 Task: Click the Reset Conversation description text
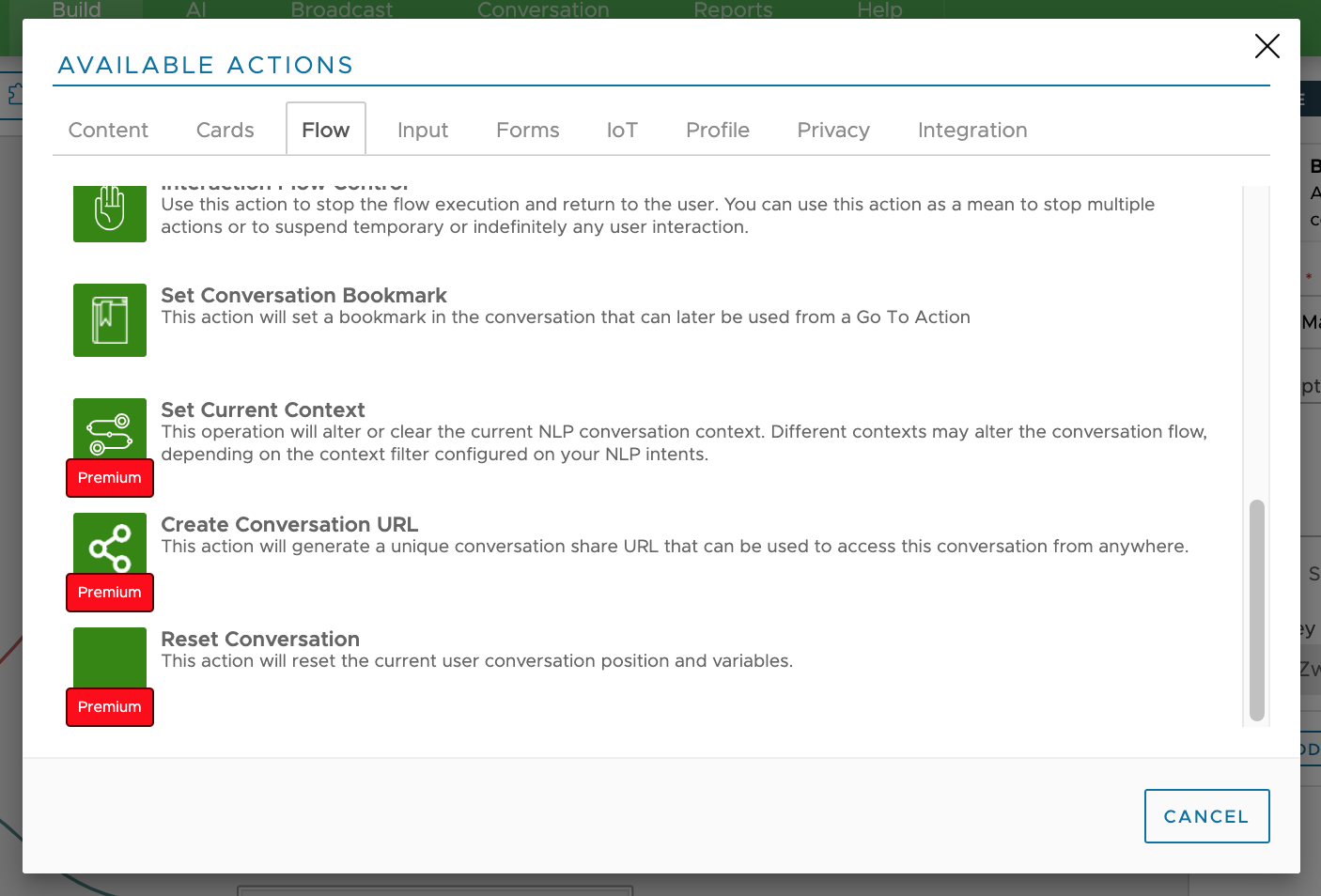[477, 661]
